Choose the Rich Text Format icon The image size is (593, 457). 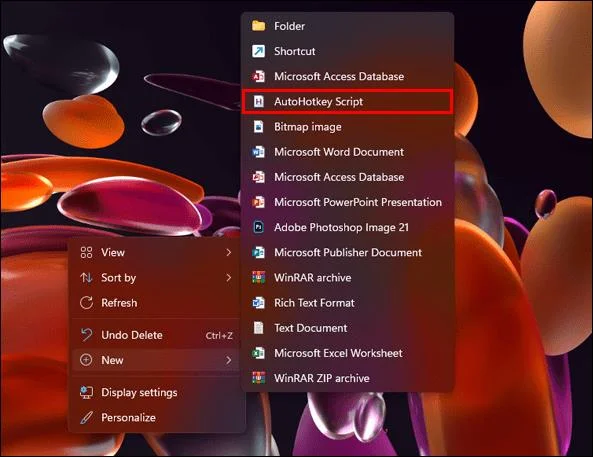tap(259, 303)
